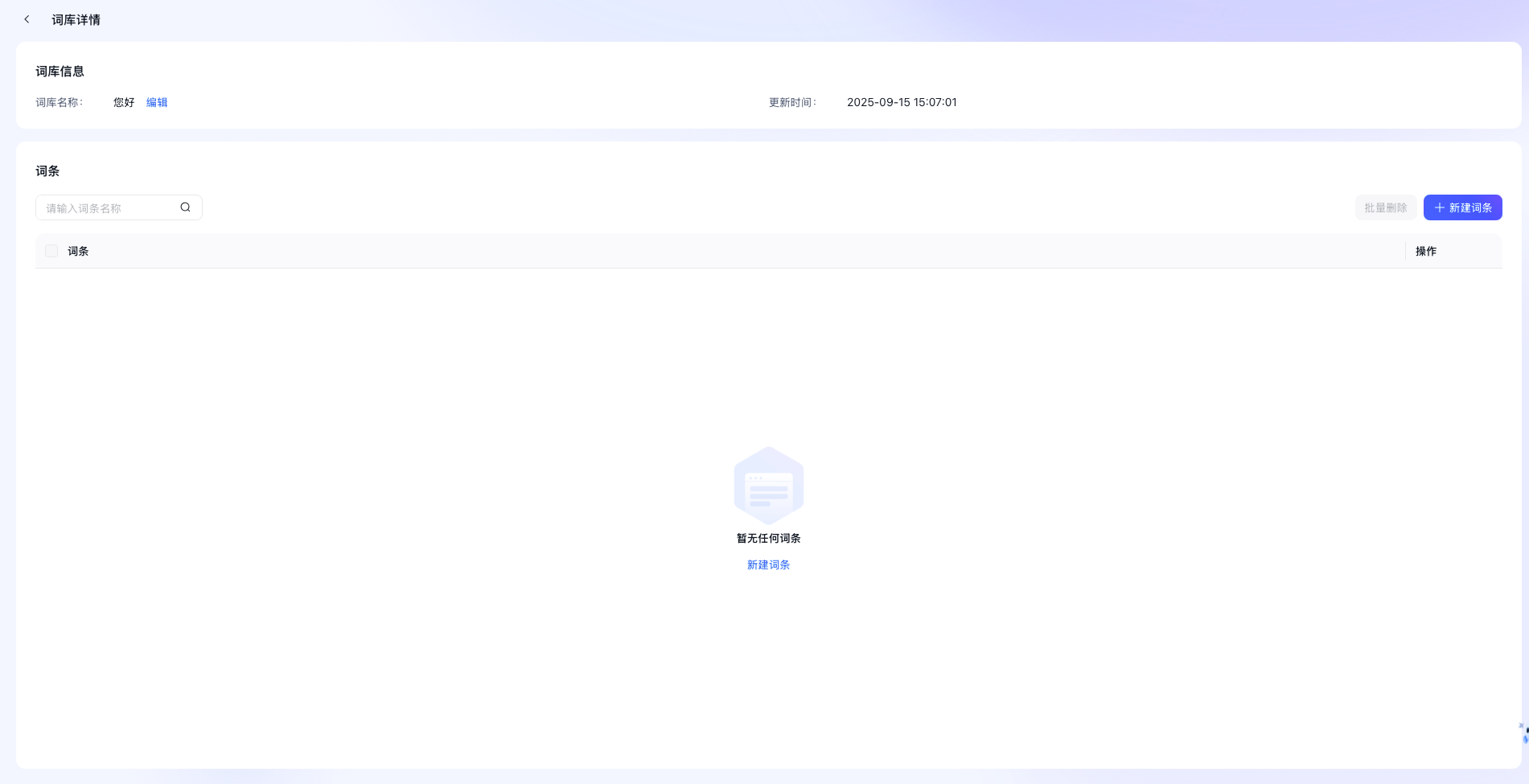Viewport: 1529px width, 784px height.
Task: Click the 更新时间 label
Action: pyautogui.click(x=791, y=102)
